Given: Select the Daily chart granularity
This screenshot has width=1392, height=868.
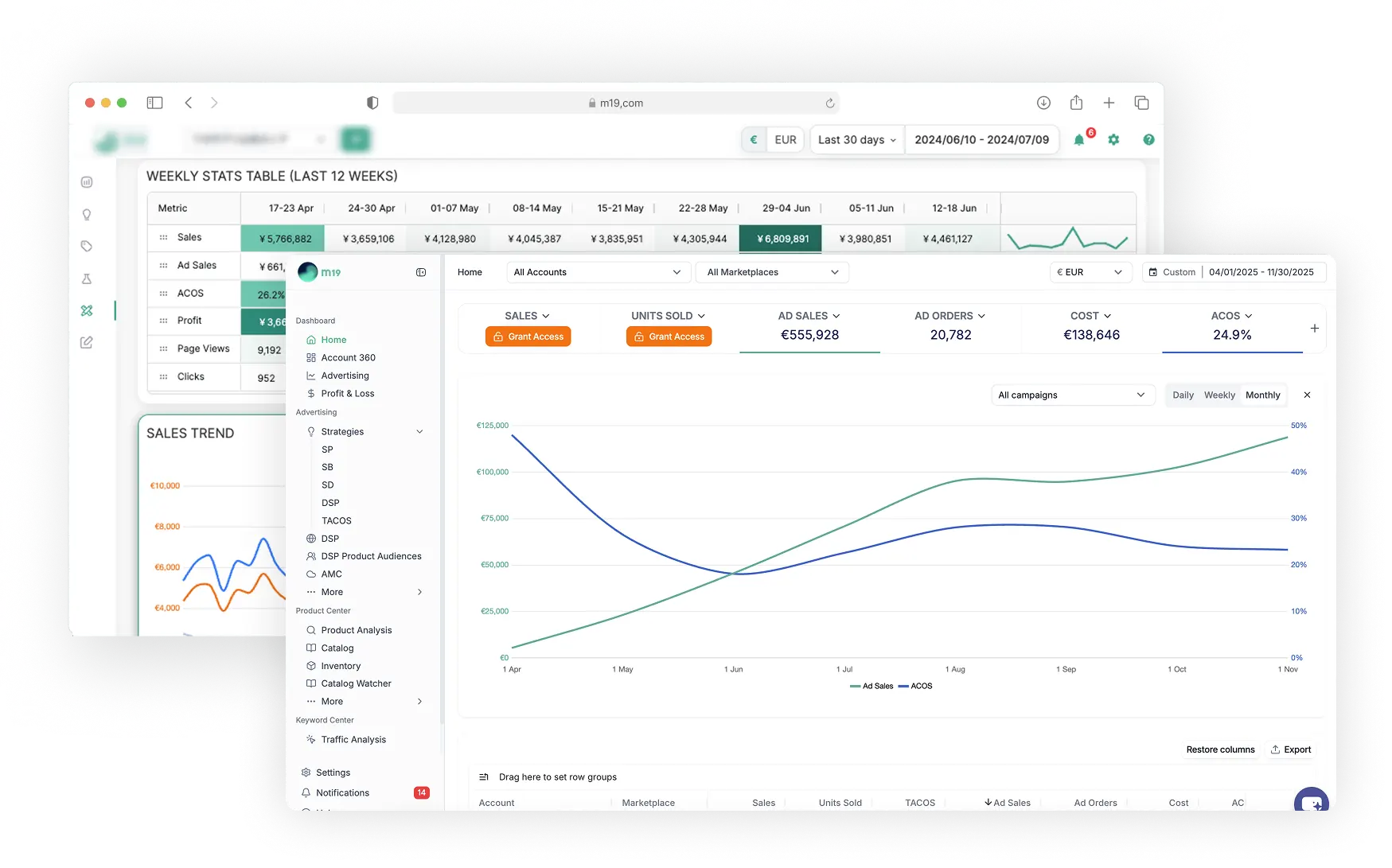Looking at the screenshot, I should (x=1183, y=395).
